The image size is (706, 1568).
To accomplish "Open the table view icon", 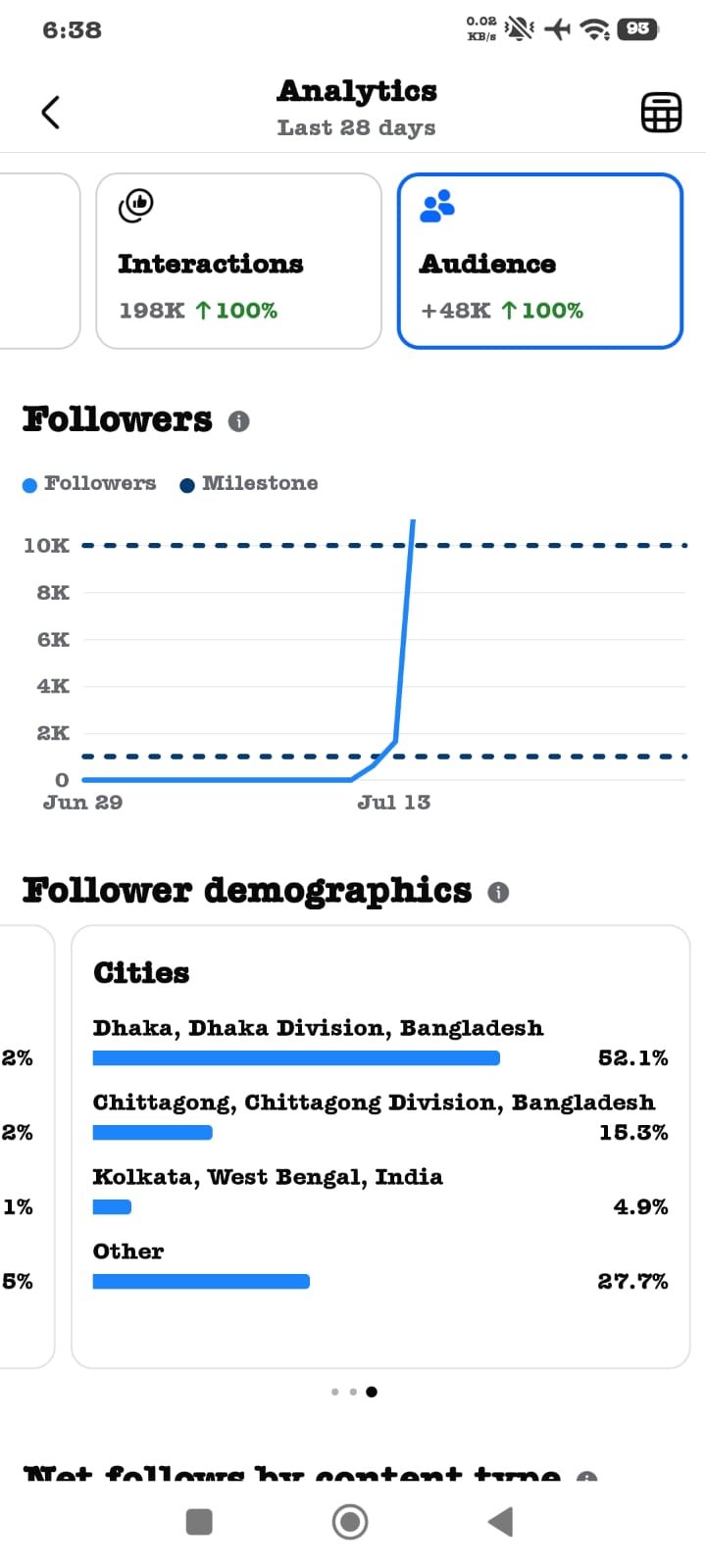I will point(661,113).
